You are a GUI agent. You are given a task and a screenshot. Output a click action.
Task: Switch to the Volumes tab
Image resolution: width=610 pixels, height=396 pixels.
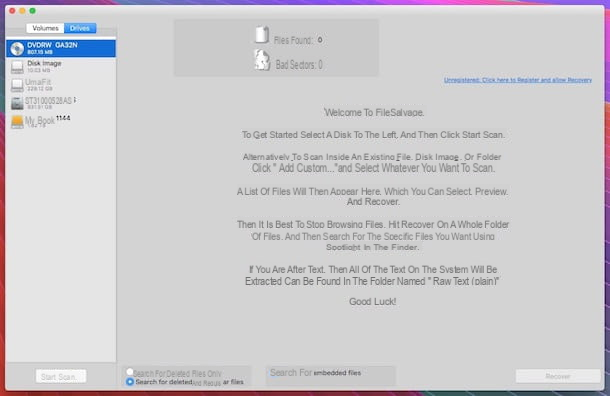coord(45,28)
